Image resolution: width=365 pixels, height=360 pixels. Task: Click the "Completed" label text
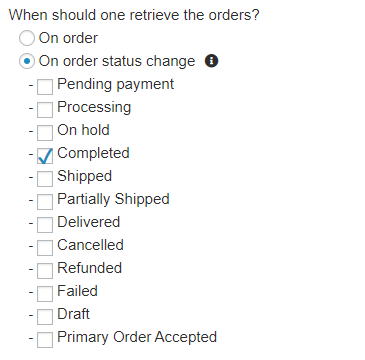pos(93,153)
